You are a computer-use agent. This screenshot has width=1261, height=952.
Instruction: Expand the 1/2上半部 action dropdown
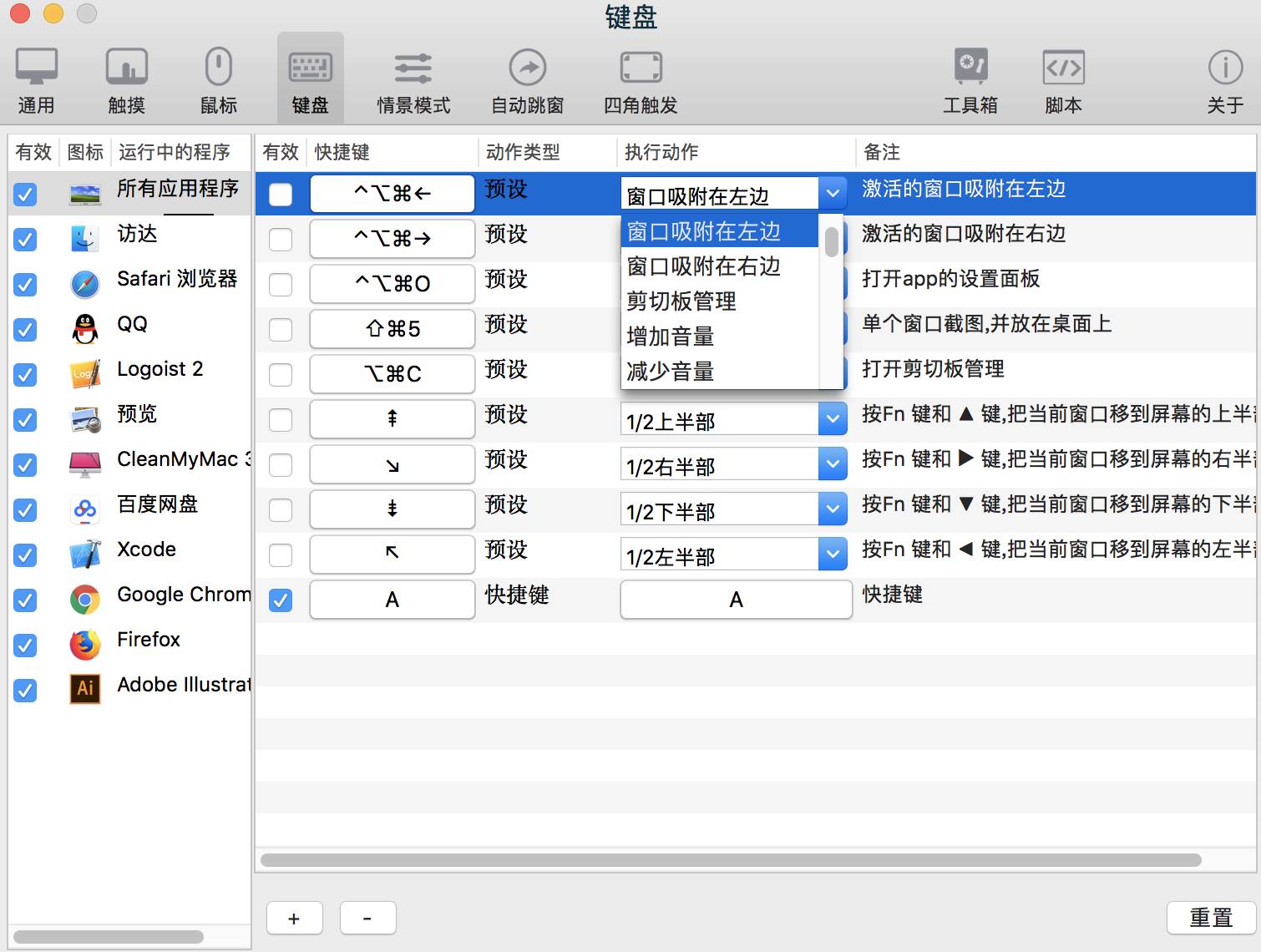coord(833,419)
